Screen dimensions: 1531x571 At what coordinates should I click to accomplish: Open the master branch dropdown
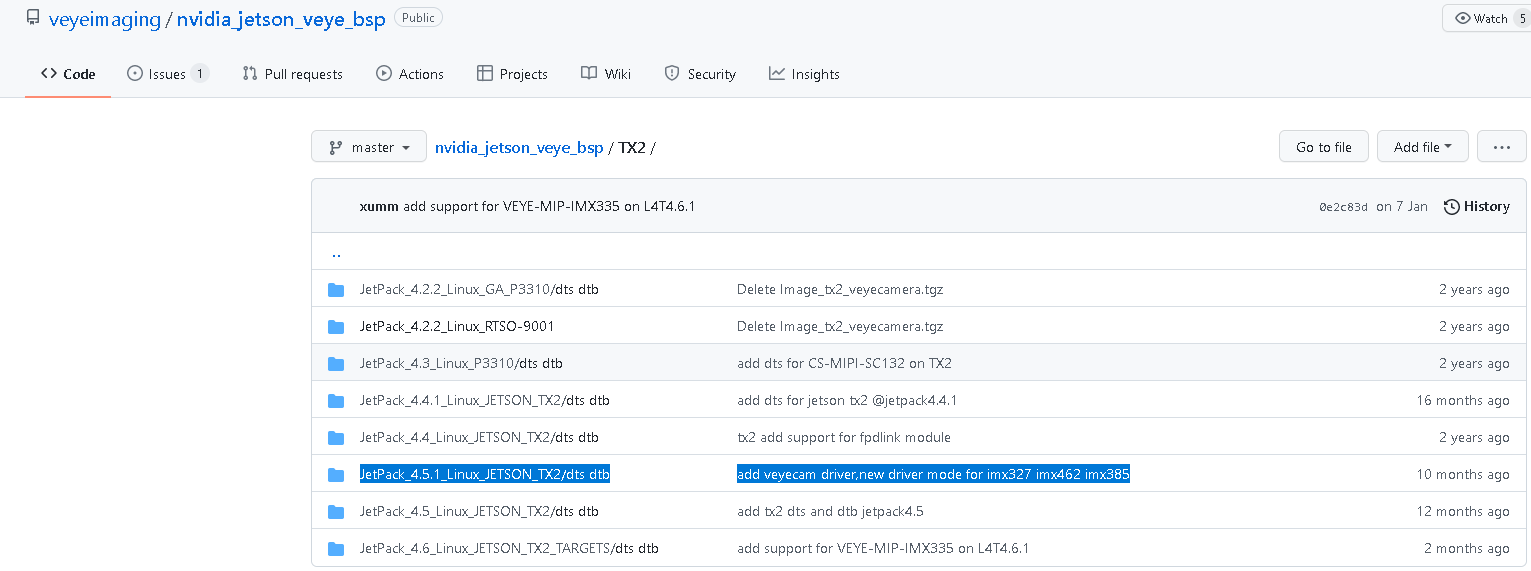[369, 147]
